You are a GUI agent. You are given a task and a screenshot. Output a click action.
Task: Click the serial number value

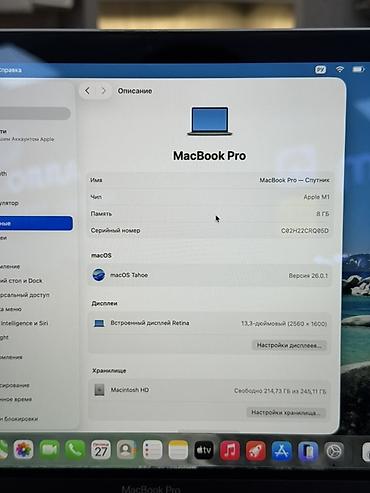pos(305,231)
